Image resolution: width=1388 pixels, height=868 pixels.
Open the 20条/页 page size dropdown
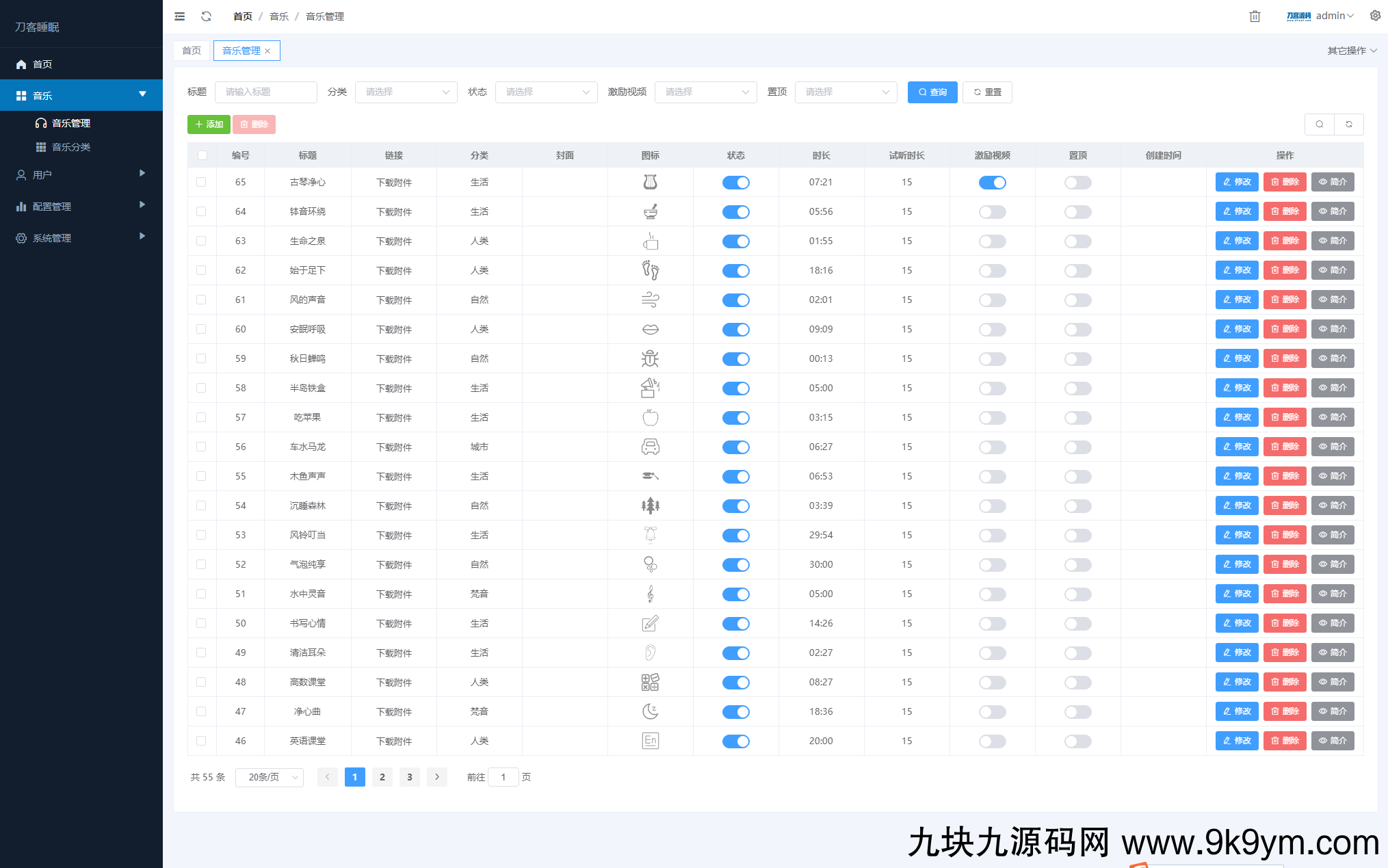tap(269, 777)
